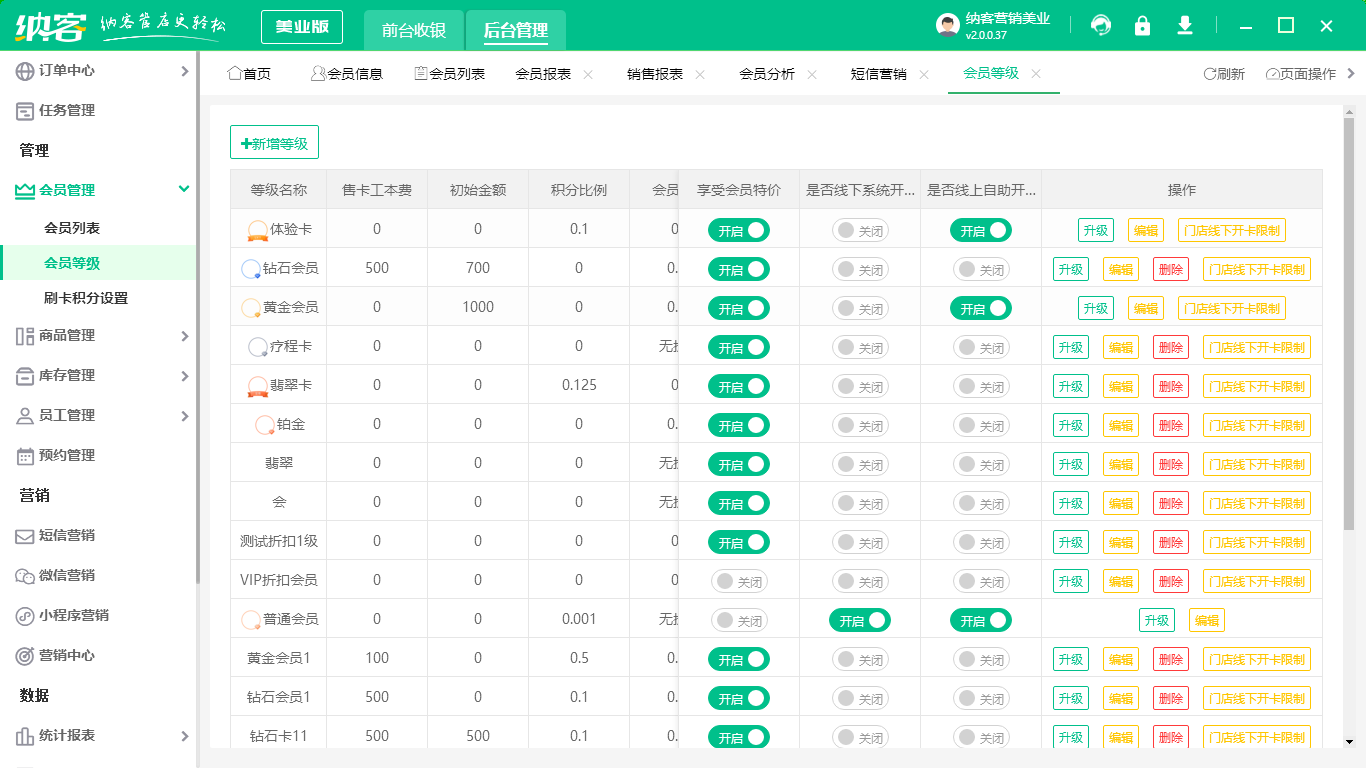The width and height of the screenshot is (1366, 768).
Task: Expand the 商品管理 chevron
Action: coord(184,336)
